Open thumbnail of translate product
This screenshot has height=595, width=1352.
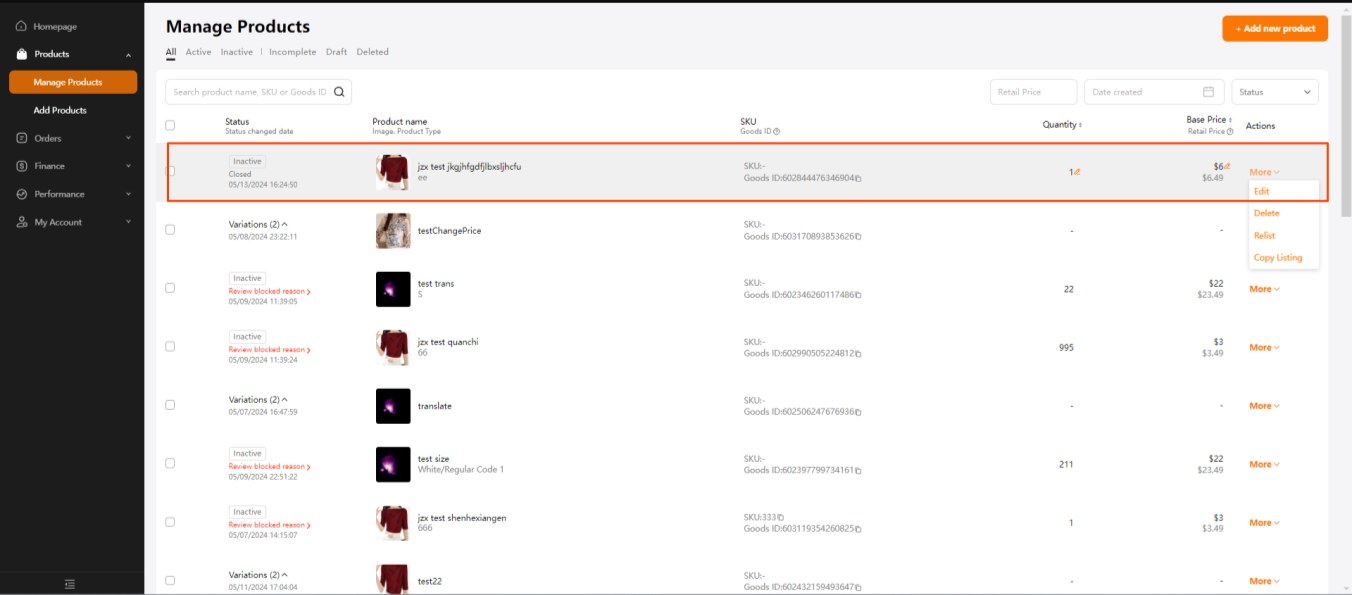coord(393,405)
